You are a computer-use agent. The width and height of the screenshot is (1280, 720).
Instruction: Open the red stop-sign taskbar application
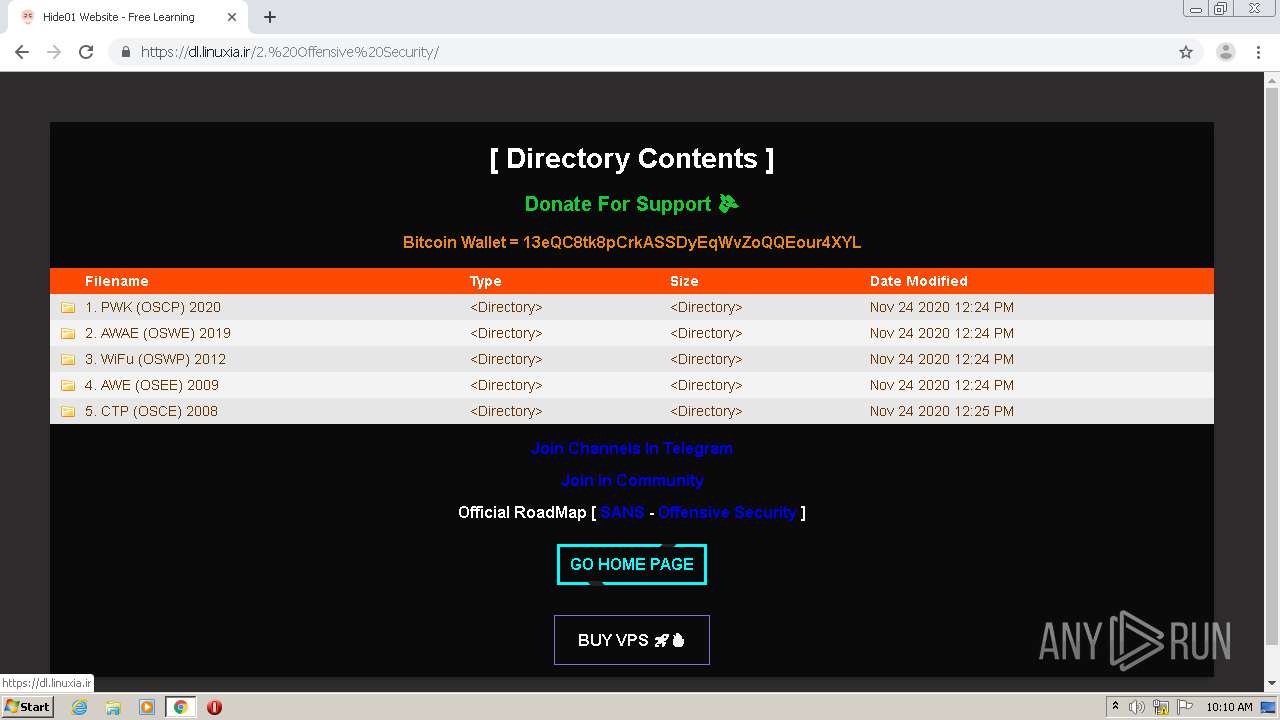(x=214, y=707)
